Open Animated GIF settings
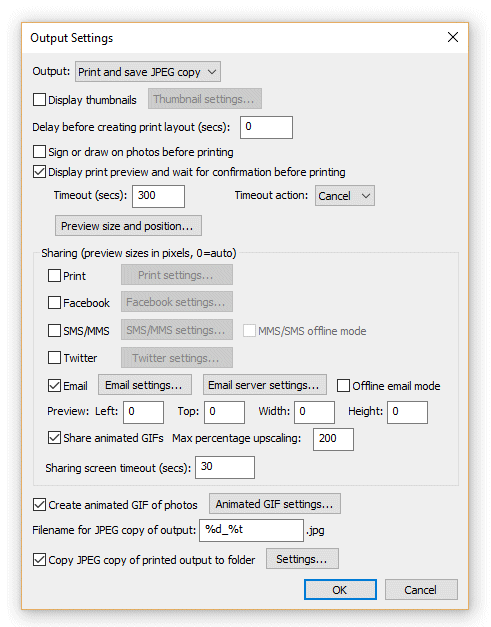Image resolution: width=491 pixels, height=627 pixels. coord(275,504)
